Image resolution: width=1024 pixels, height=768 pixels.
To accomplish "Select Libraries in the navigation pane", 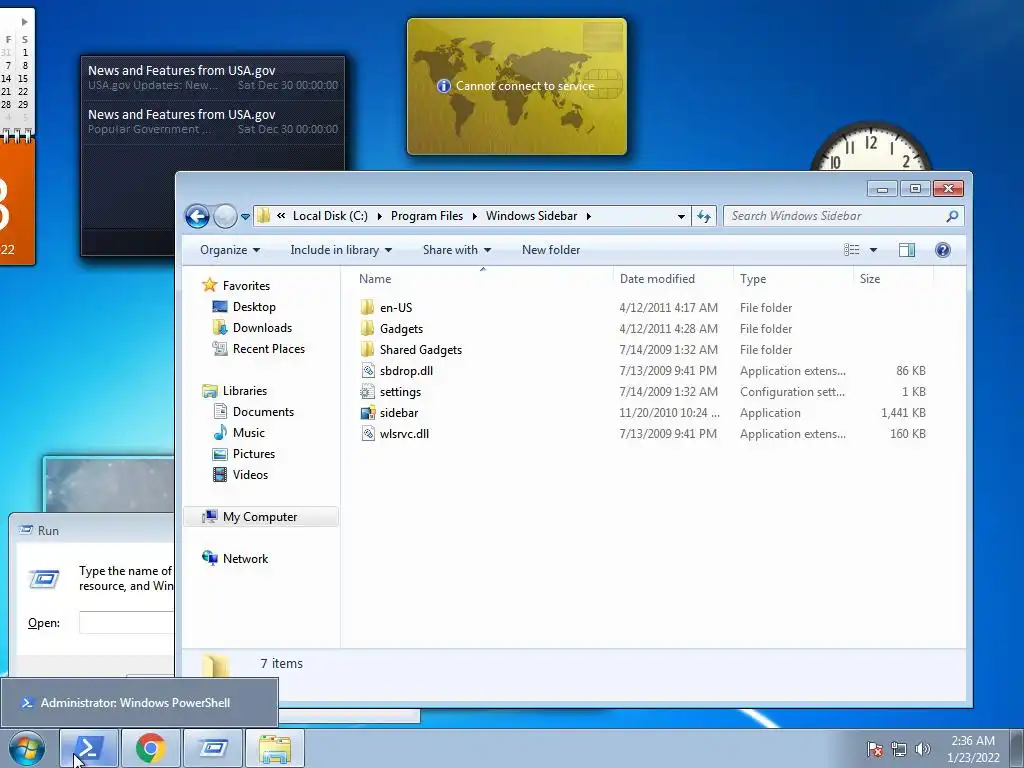I will 244,391.
